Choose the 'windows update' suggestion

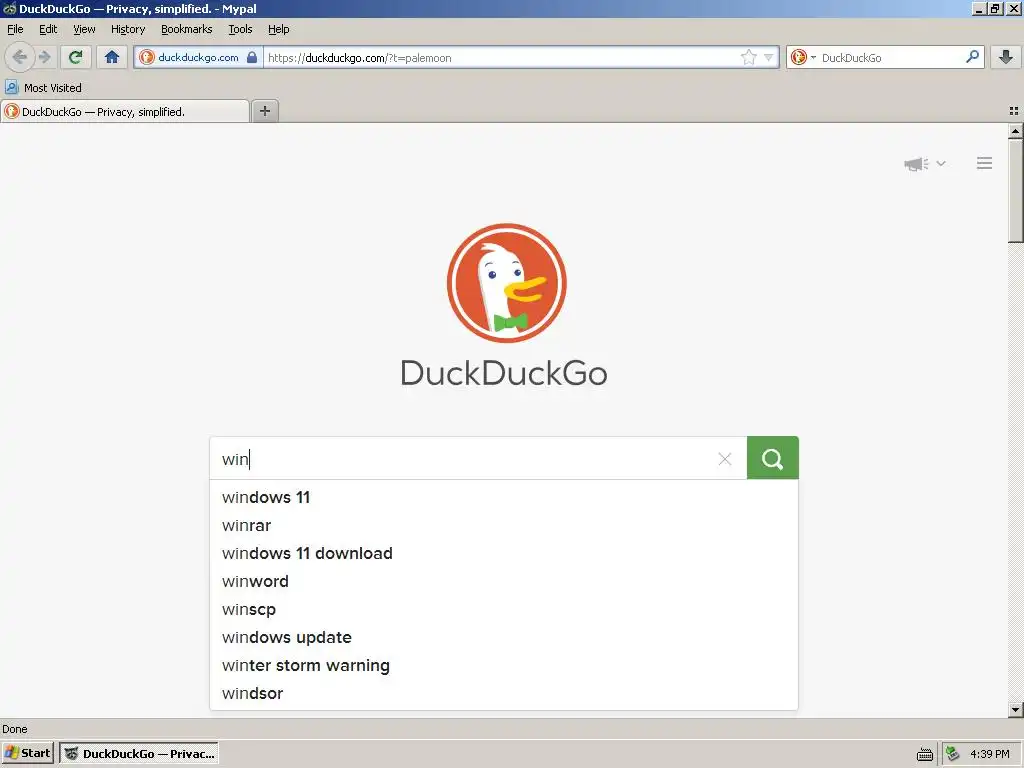[504, 637]
